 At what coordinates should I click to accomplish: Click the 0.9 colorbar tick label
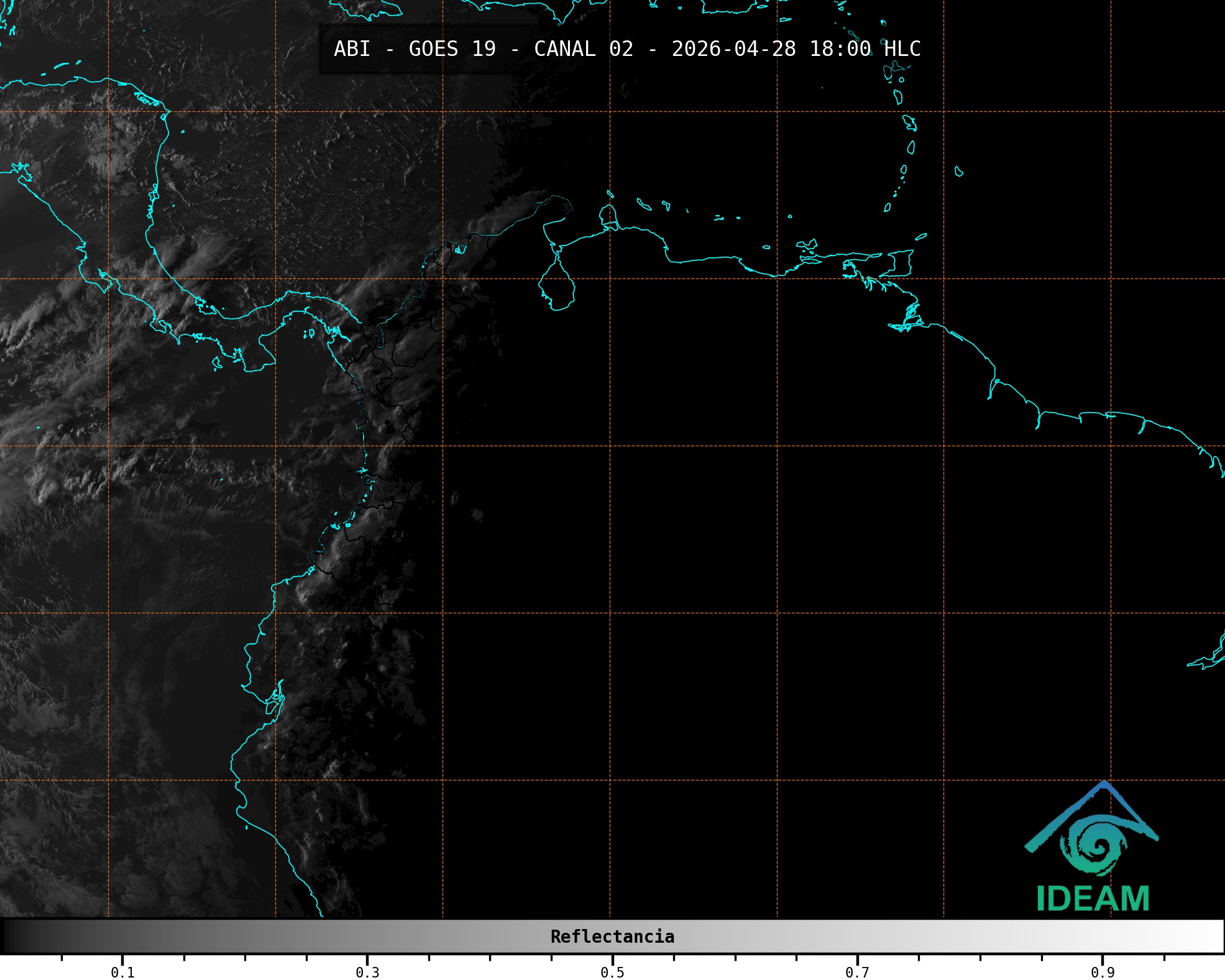(1102, 972)
